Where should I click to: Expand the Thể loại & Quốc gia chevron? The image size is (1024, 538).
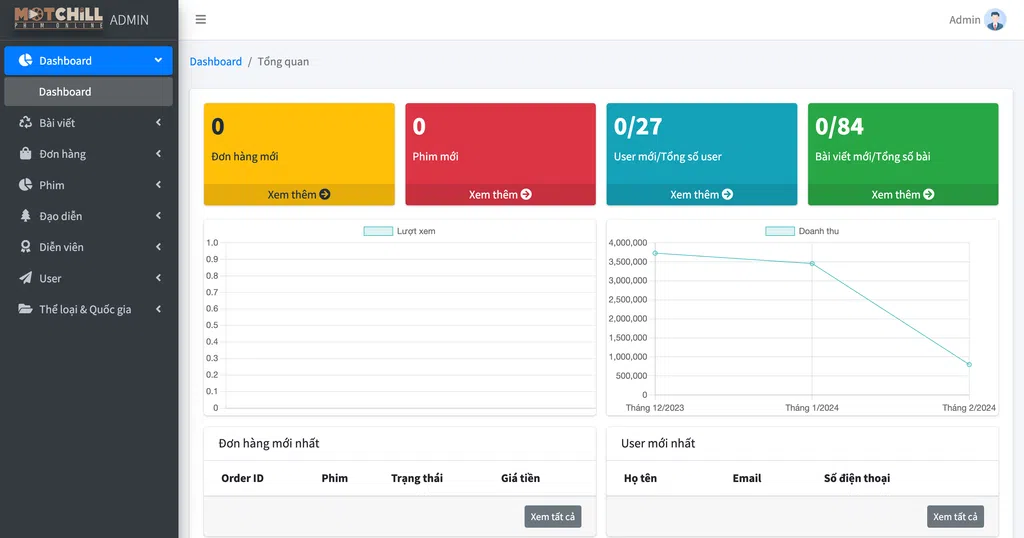(158, 309)
